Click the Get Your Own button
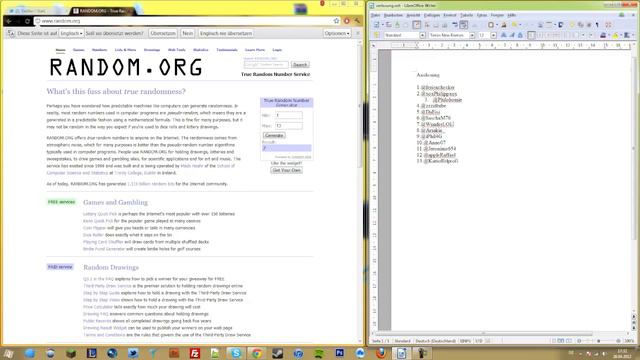This screenshot has width=640, height=360. (x=286, y=170)
